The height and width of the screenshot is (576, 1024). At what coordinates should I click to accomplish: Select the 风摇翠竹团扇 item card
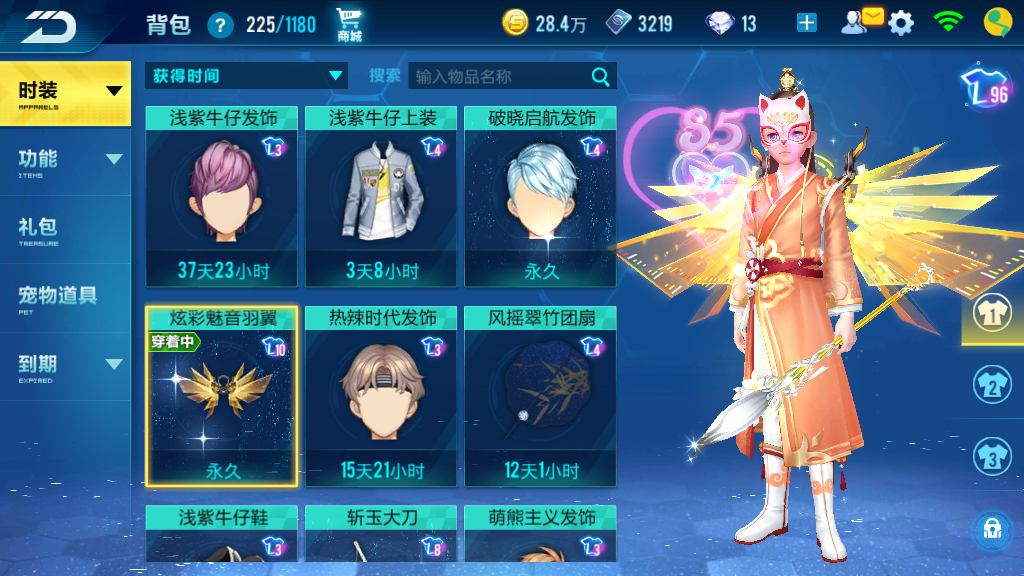click(540, 396)
